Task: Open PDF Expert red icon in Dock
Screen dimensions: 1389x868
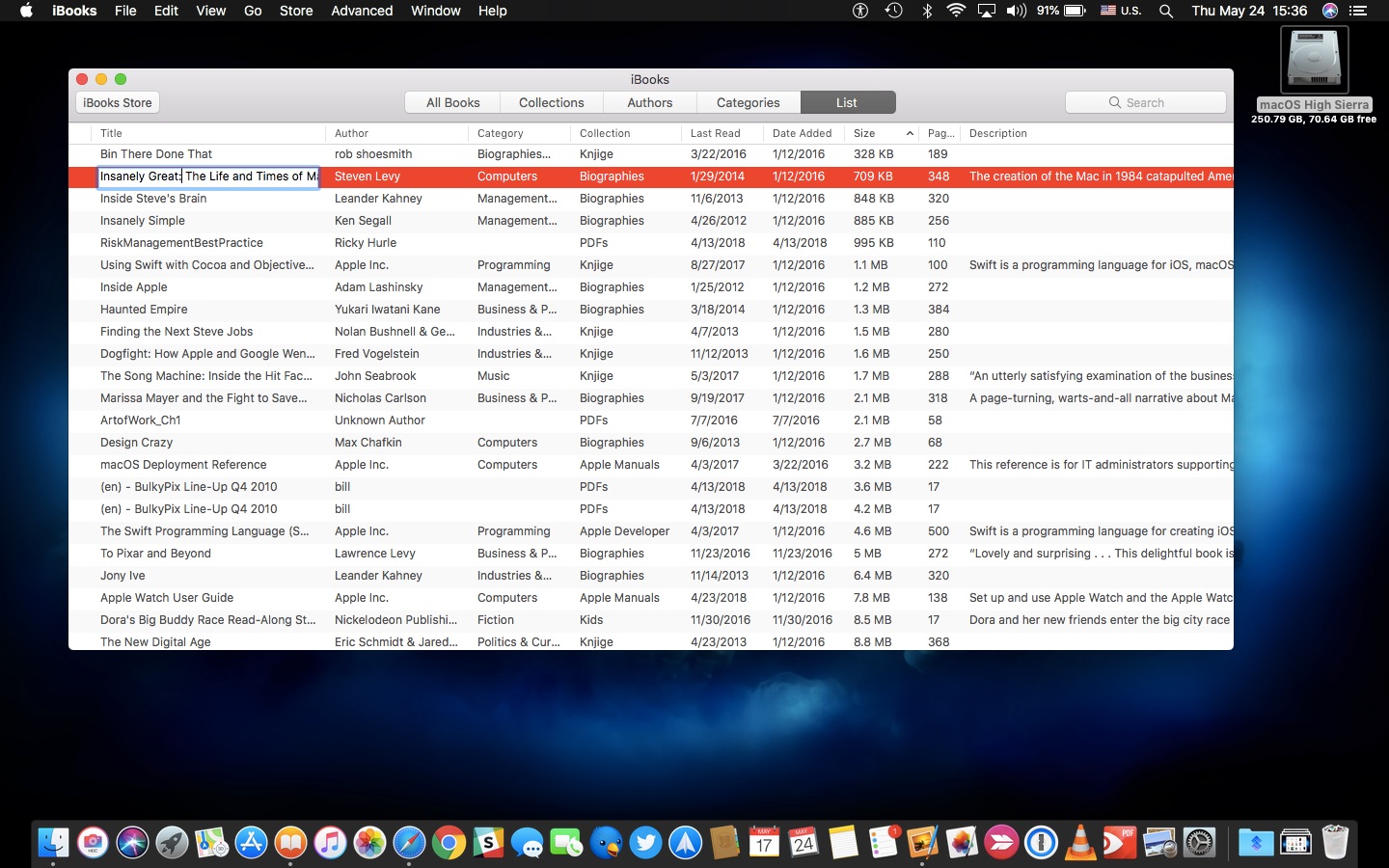Action: click(1120, 843)
